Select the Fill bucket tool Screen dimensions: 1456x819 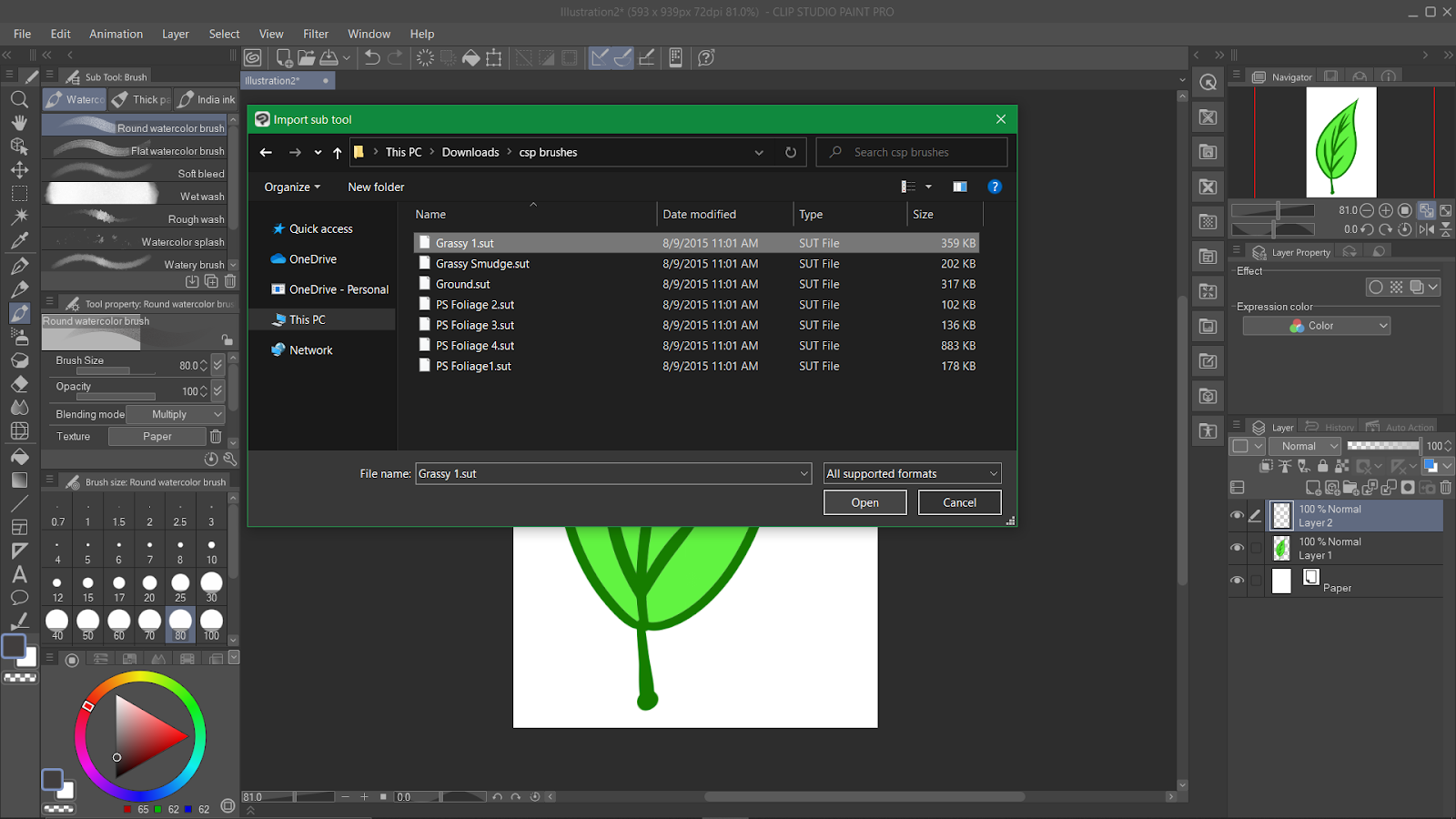click(19, 456)
